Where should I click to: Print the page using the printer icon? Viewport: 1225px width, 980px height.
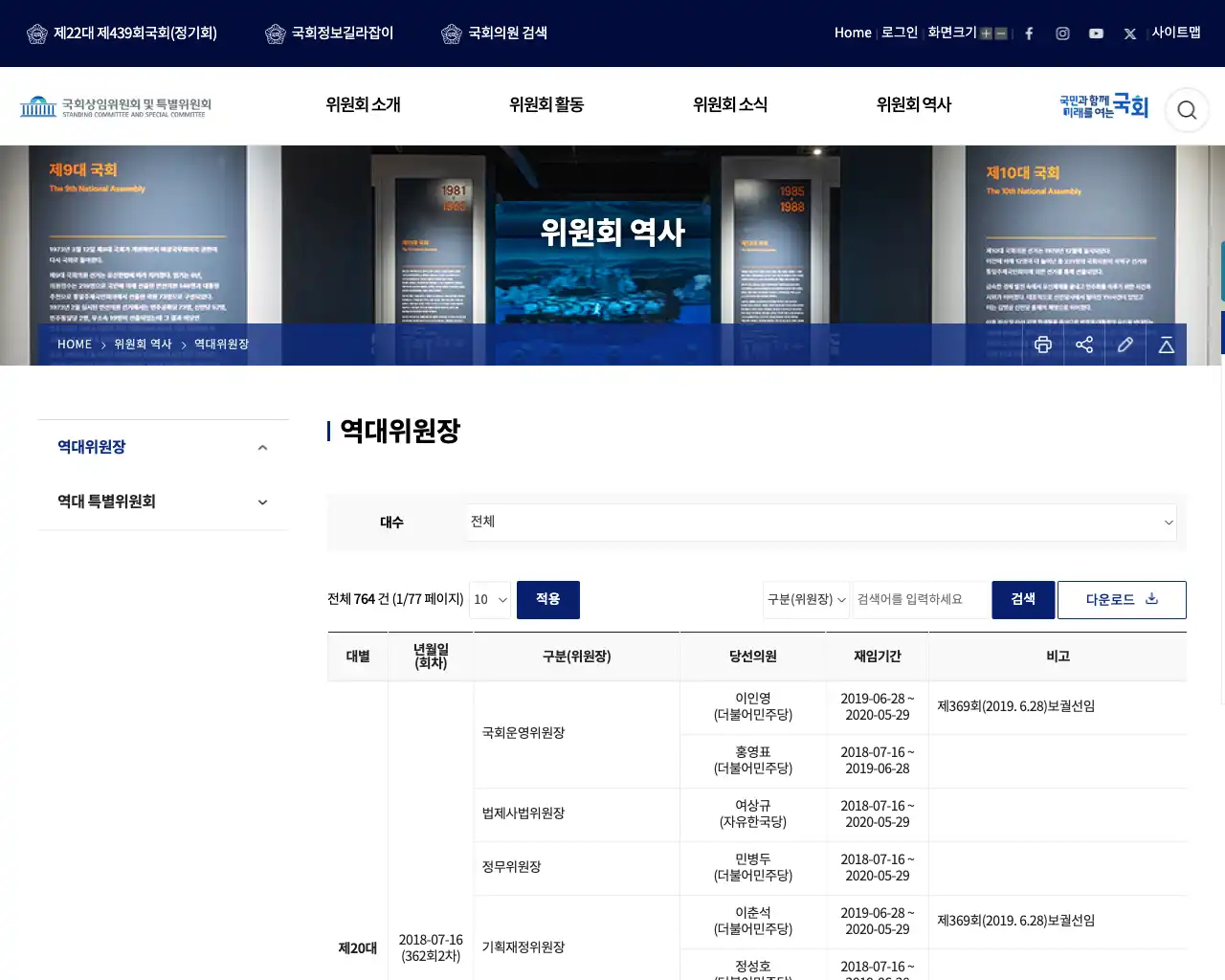click(1043, 345)
